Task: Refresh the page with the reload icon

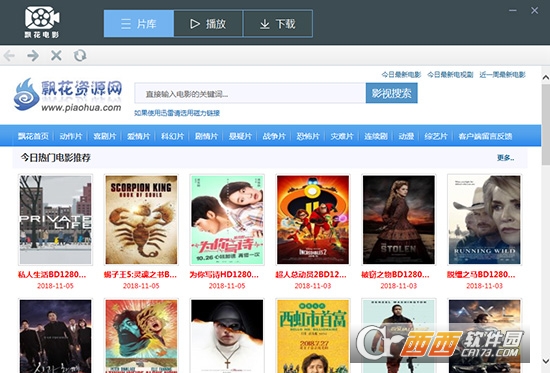Action: click(x=80, y=55)
